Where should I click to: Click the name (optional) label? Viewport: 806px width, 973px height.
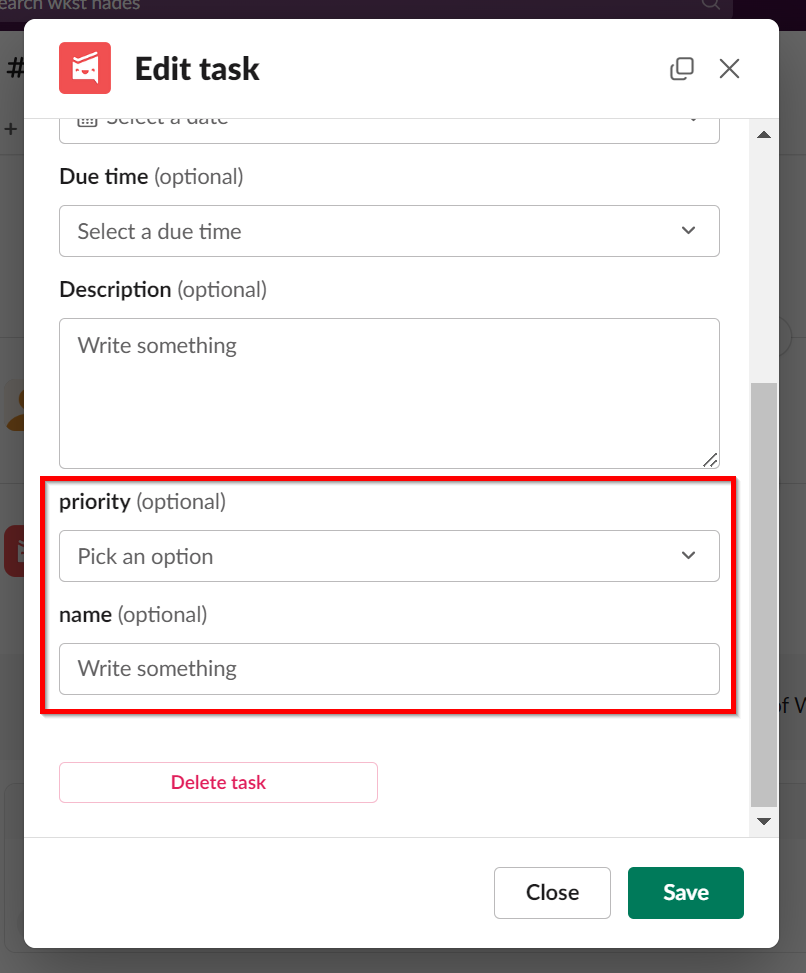pyautogui.click(x=133, y=615)
